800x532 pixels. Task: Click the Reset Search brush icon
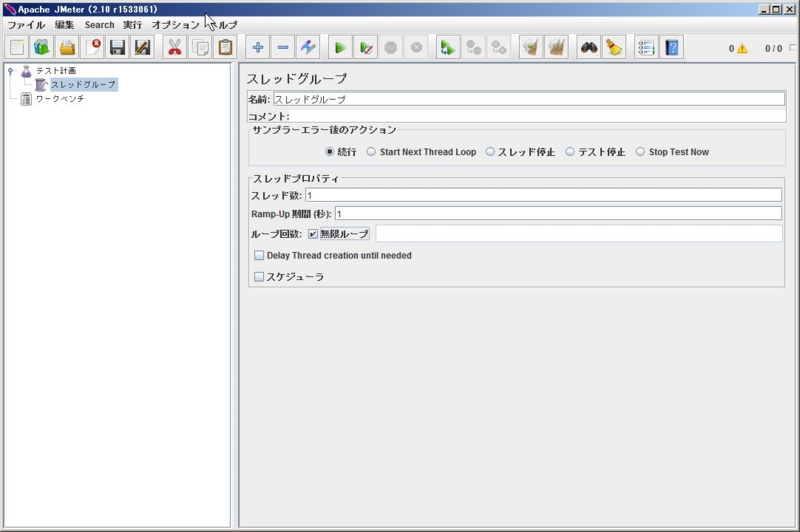tap(614, 47)
